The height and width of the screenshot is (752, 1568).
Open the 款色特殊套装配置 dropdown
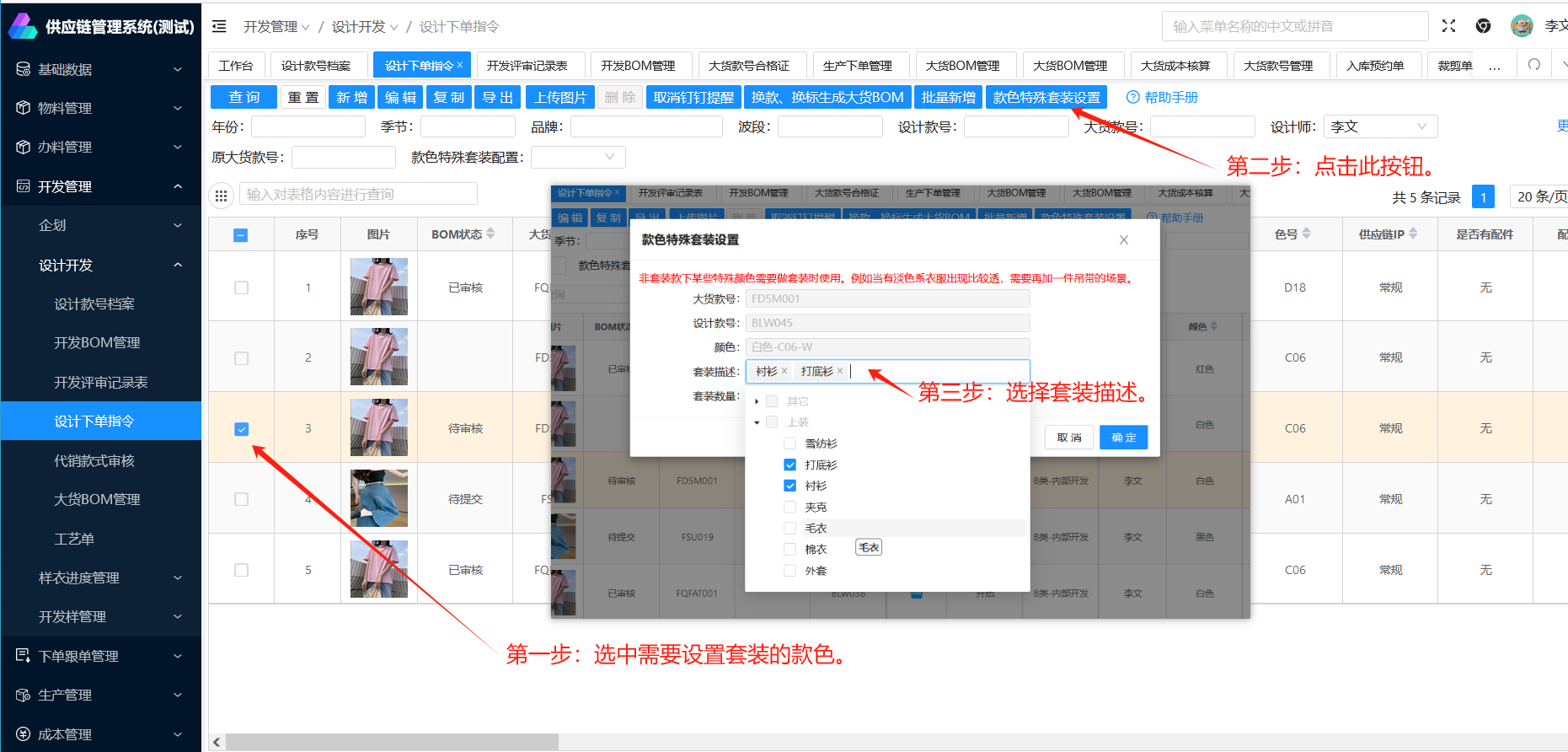click(577, 158)
